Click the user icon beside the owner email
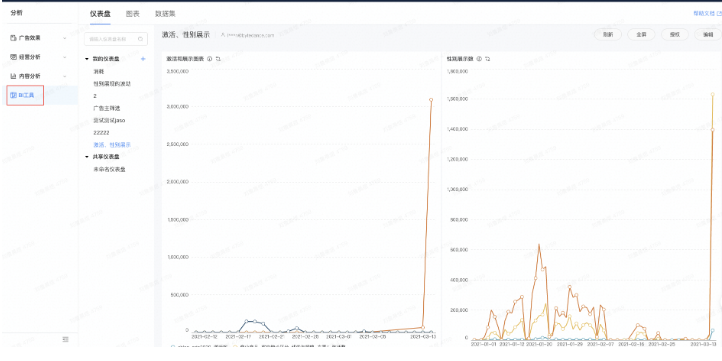 (223, 35)
